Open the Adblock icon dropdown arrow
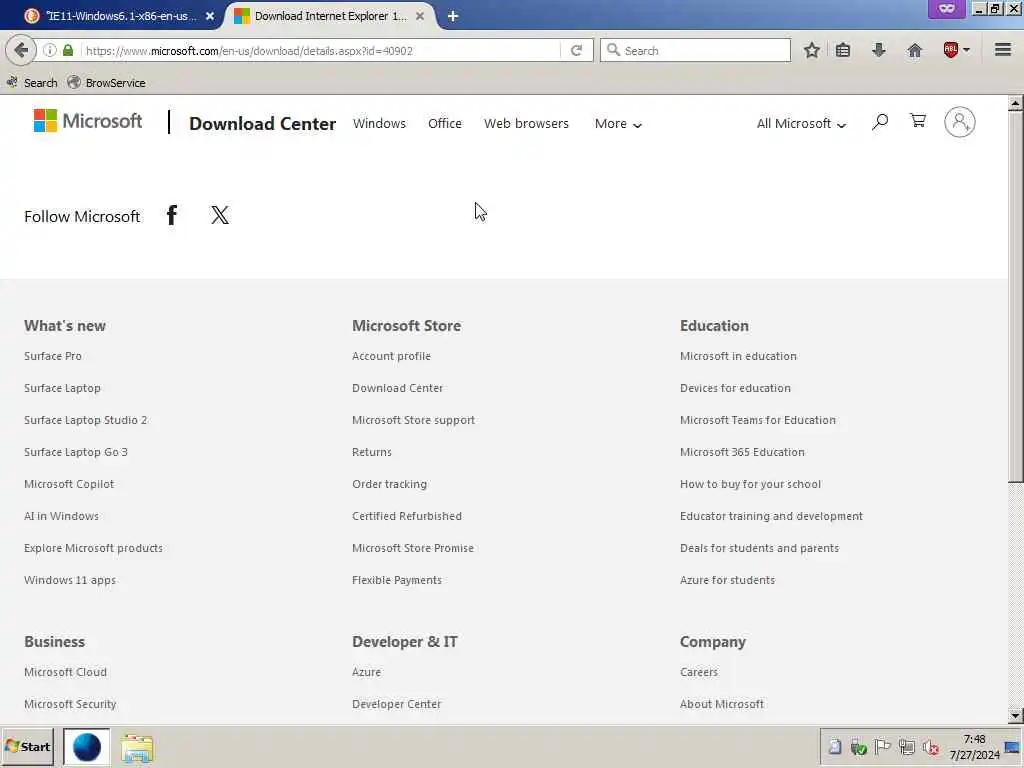Image resolution: width=1024 pixels, height=768 pixels. coord(967,50)
